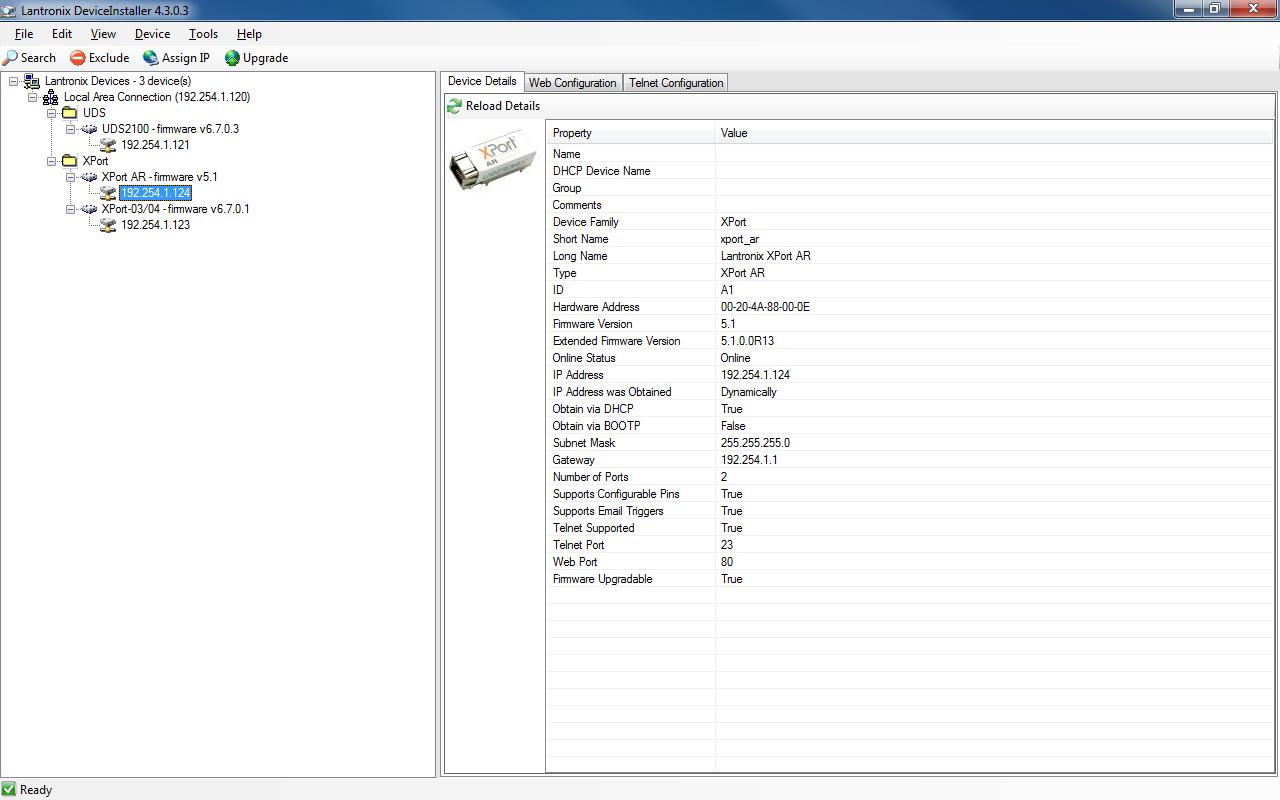Image resolution: width=1280 pixels, height=800 pixels.
Task: Open the Device menu
Action: tap(152, 34)
